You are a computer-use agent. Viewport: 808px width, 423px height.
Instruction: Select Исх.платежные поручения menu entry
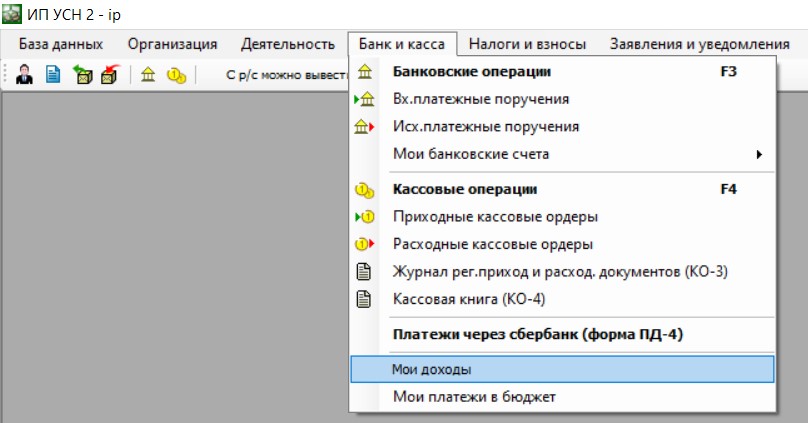(x=562, y=126)
